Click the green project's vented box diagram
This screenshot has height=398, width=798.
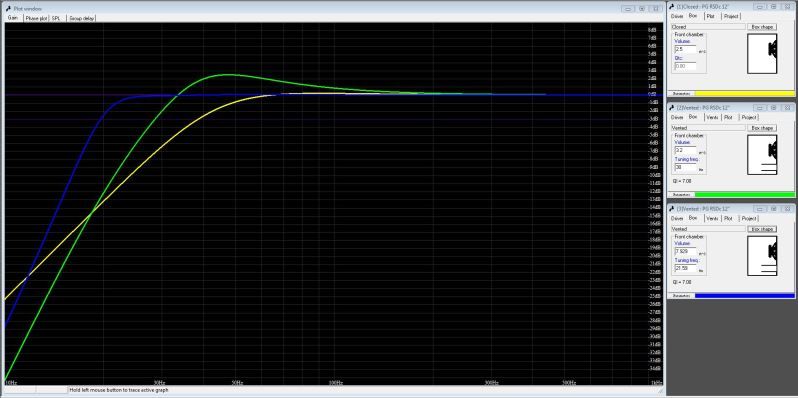(762, 155)
